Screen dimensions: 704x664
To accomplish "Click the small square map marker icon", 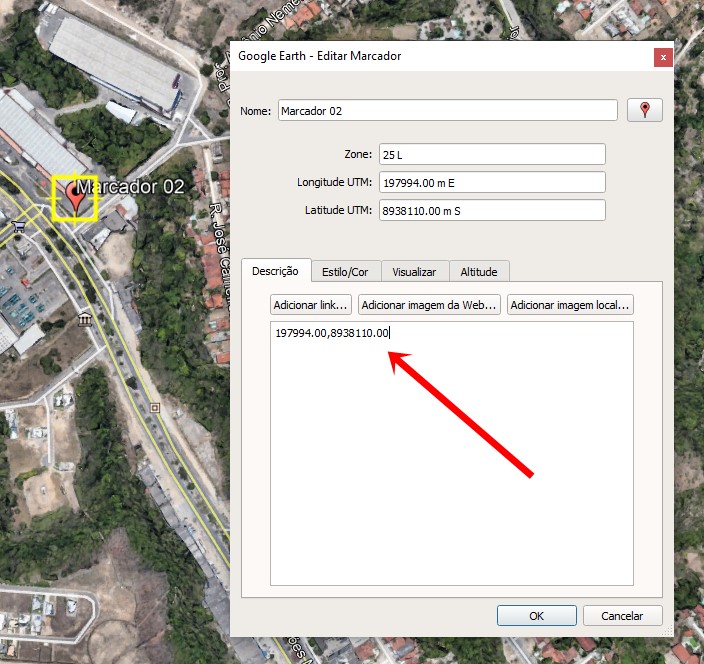I will [x=155, y=408].
